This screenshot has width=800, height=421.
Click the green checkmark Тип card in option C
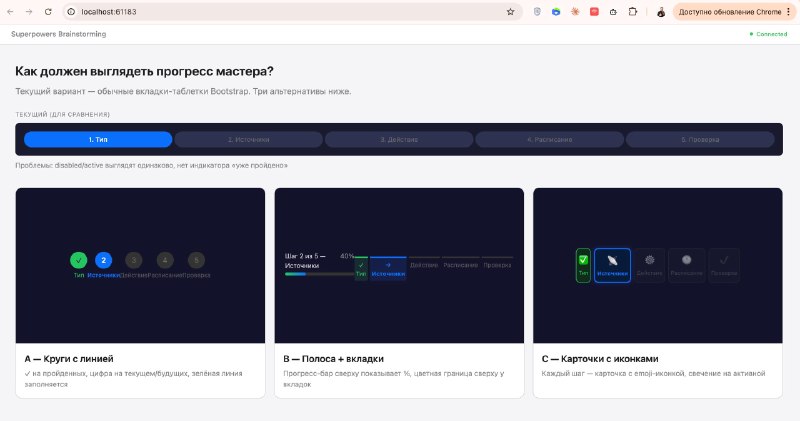[x=583, y=265]
